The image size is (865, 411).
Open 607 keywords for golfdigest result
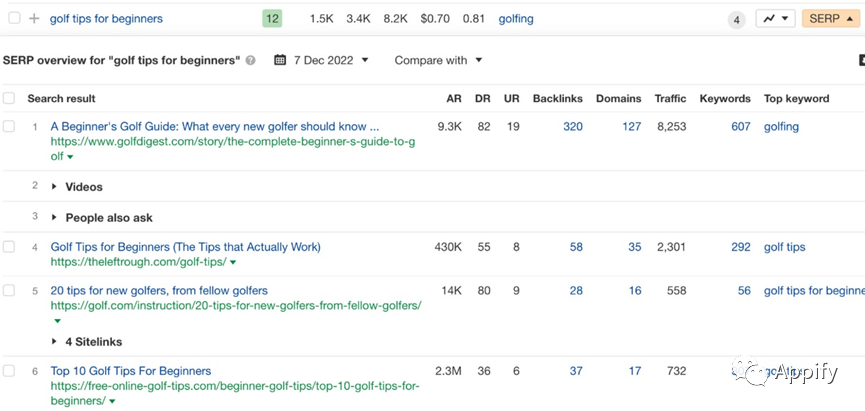pos(741,126)
